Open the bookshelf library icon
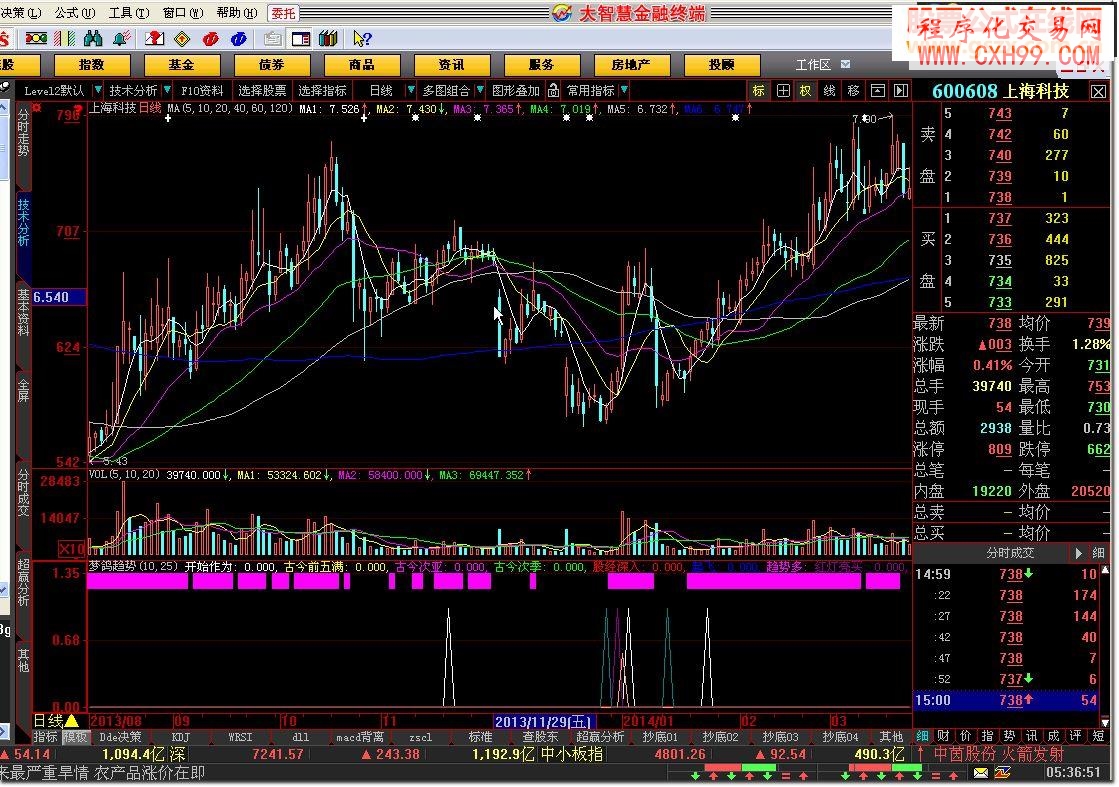1119x787 pixels. click(x=328, y=39)
